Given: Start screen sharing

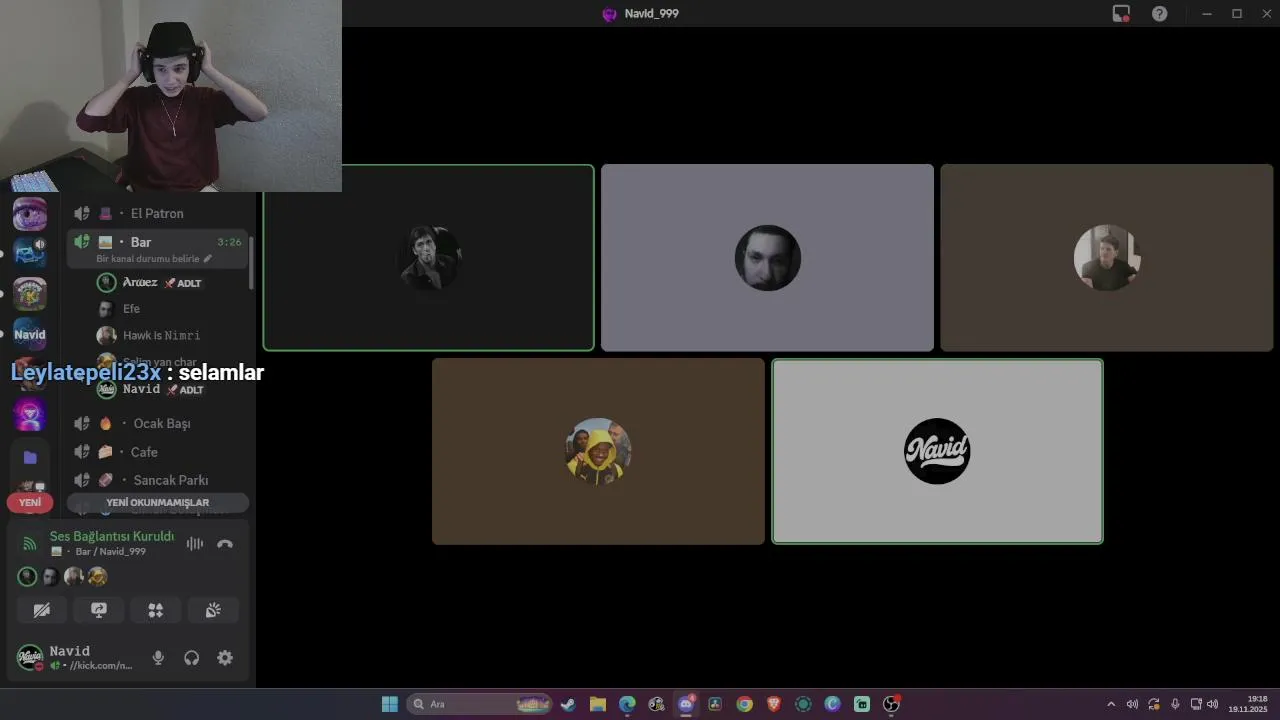Looking at the screenshot, I should pyautogui.click(x=99, y=610).
